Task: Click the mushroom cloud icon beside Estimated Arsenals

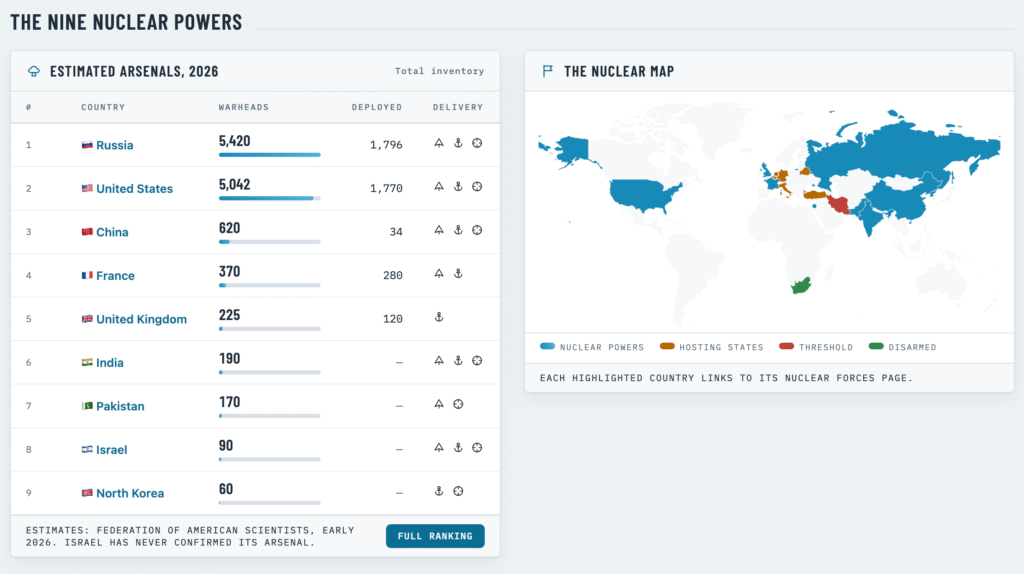Action: click(x=33, y=71)
